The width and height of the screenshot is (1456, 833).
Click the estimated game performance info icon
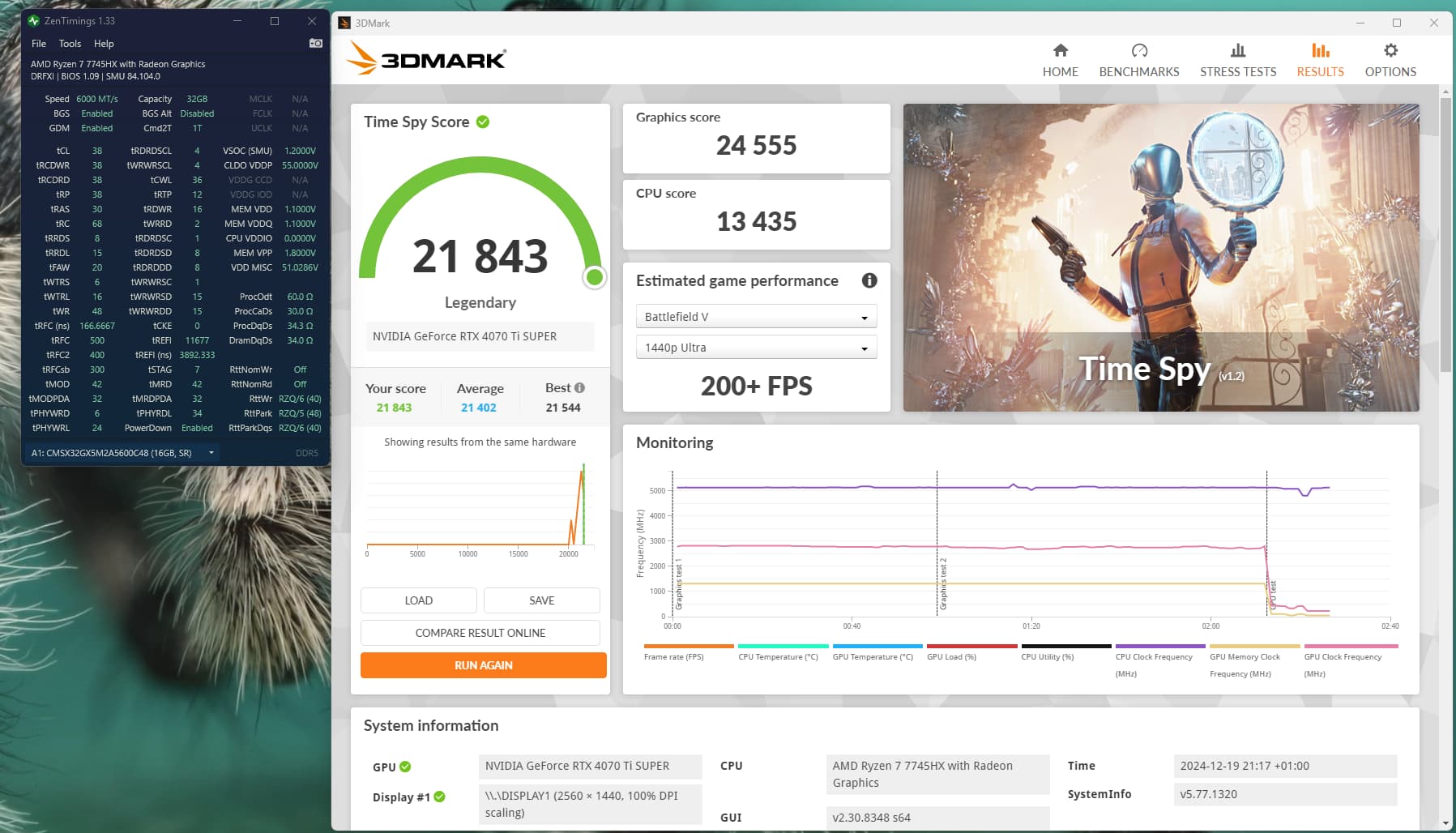point(869,280)
